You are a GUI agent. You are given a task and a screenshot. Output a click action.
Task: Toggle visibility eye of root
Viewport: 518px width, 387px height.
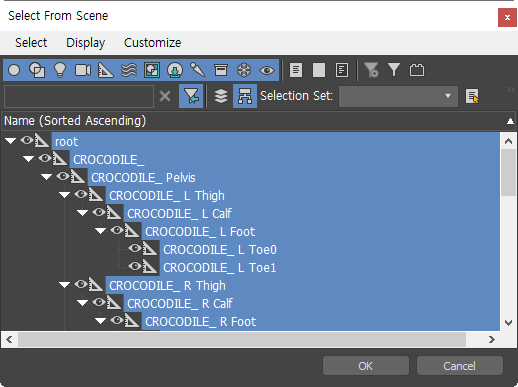[27, 140]
